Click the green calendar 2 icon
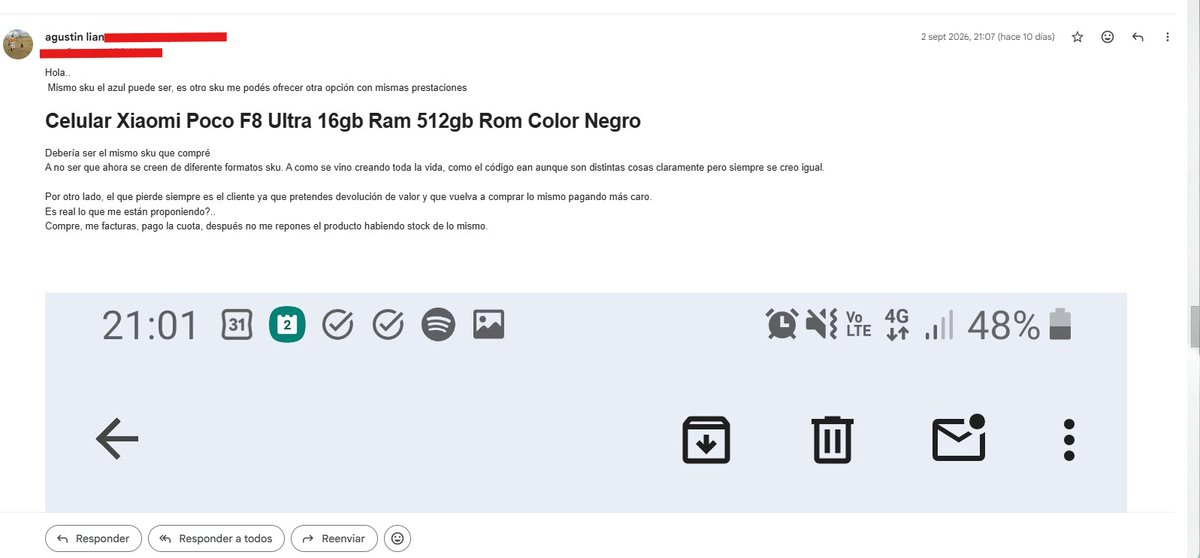The width and height of the screenshot is (1200, 558). [287, 324]
